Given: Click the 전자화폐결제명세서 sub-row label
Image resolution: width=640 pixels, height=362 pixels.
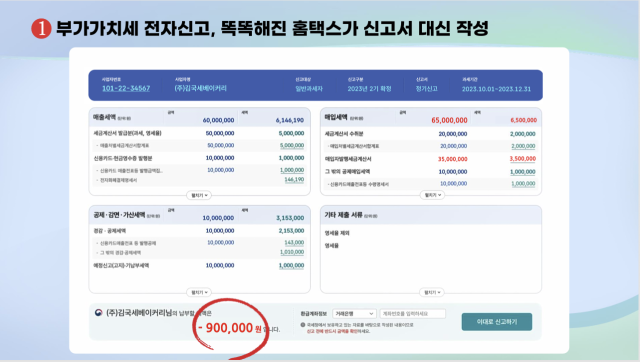Looking at the screenshot, I should (118, 180).
